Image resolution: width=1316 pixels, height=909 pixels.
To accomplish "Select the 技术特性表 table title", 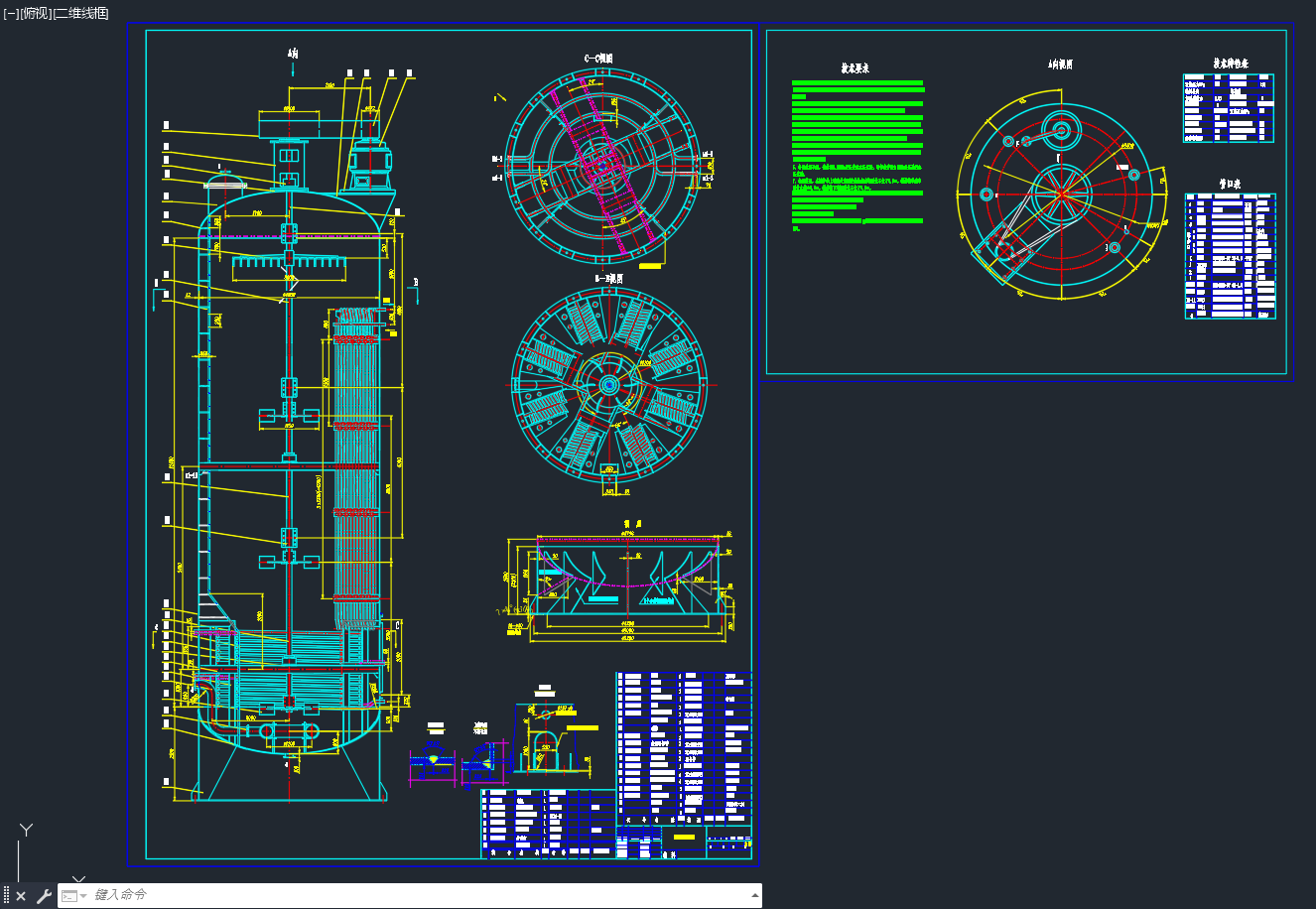I will [1231, 64].
